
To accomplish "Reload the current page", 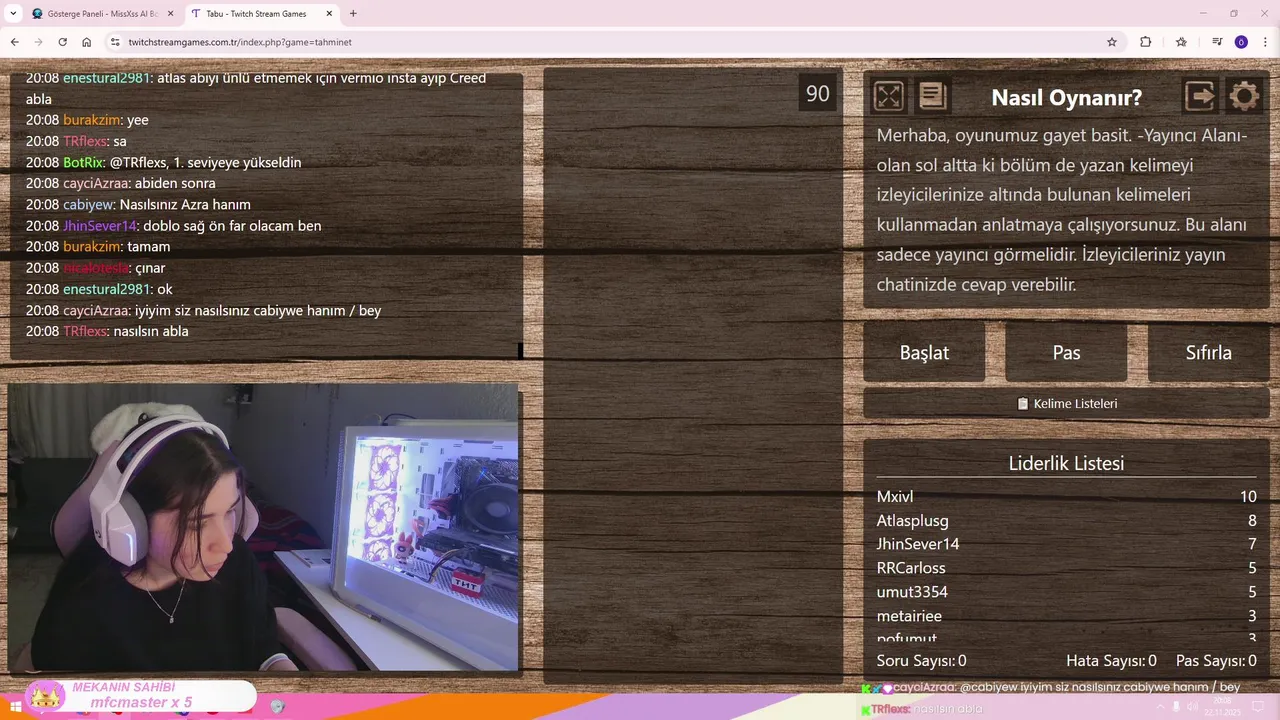I will tap(62, 42).
